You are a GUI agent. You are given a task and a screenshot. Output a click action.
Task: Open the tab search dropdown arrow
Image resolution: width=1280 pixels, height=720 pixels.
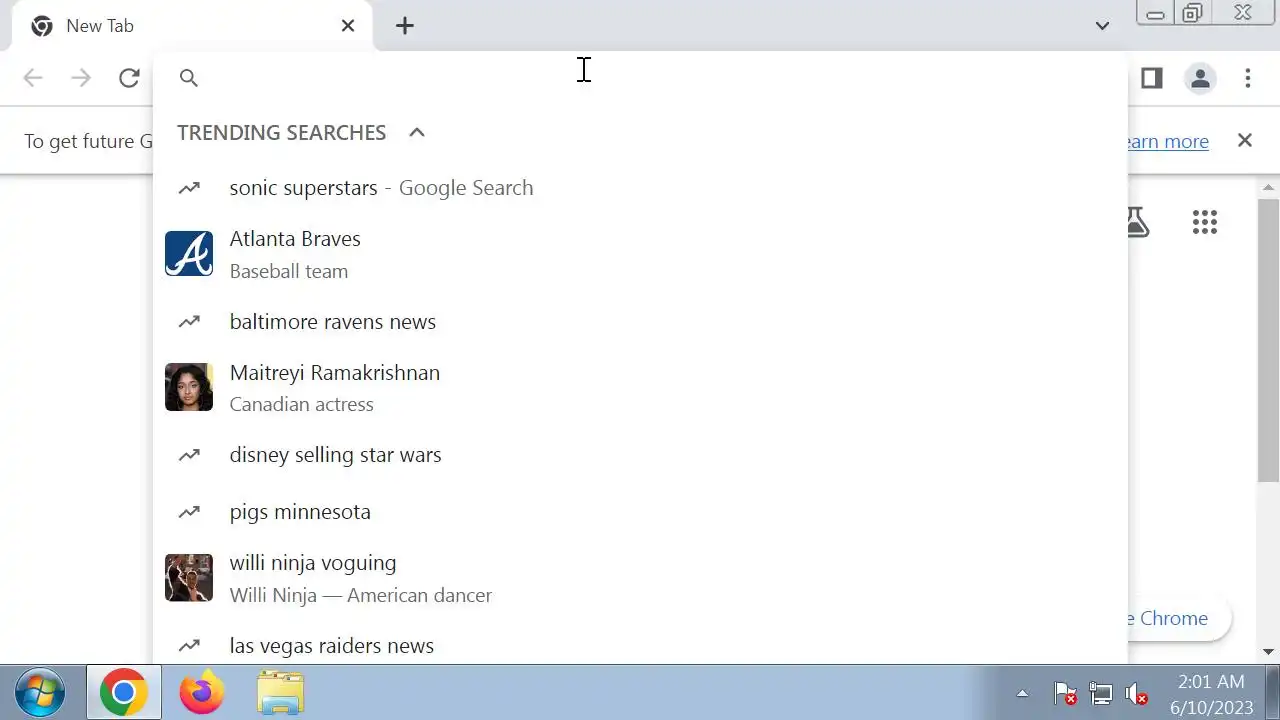coord(1102,26)
